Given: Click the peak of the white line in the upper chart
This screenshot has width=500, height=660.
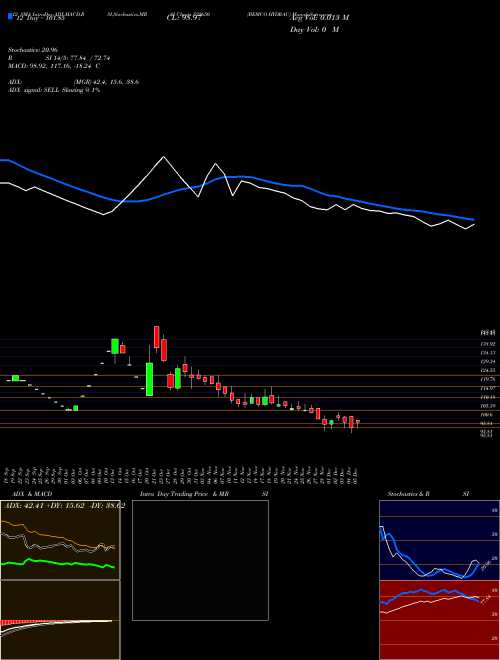Looking at the screenshot, I should pos(164,157).
